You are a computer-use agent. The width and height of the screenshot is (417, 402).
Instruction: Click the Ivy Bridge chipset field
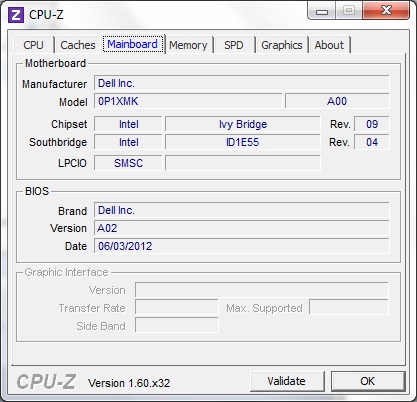tap(243, 124)
